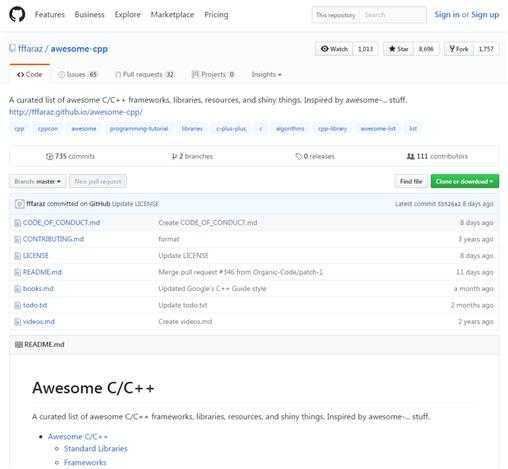This screenshot has width=508, height=469.
Task: Expand the Clone or download dropdown
Action: [465, 181]
